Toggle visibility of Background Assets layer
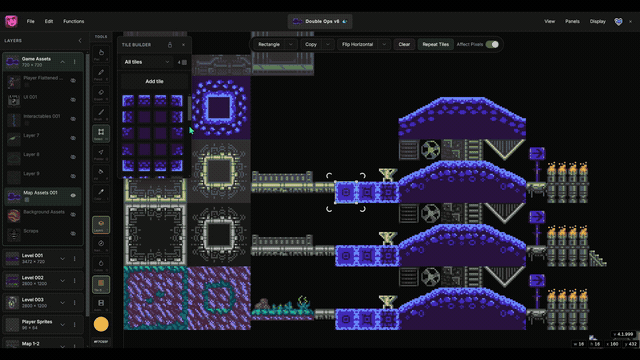The image size is (640, 360). click(73, 214)
